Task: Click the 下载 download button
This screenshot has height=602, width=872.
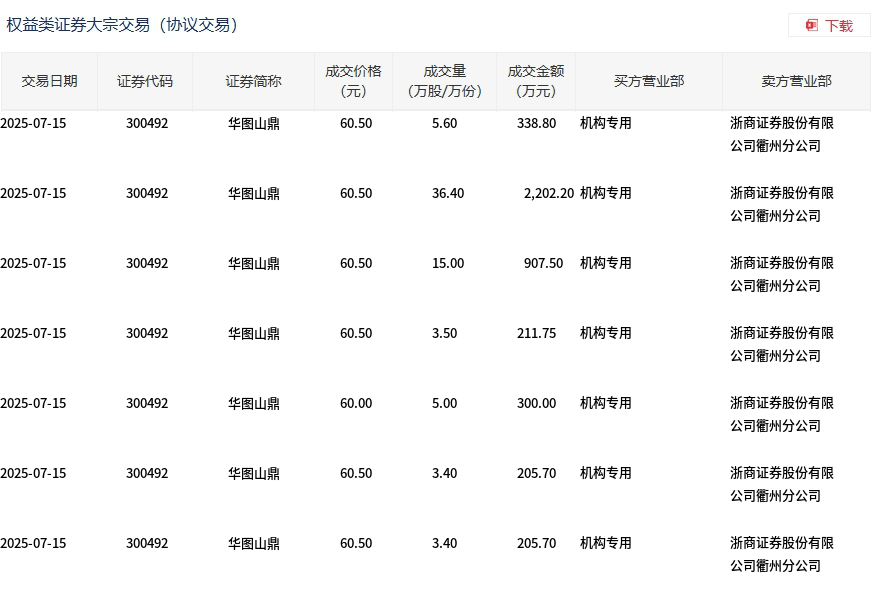Action: pyautogui.click(x=829, y=26)
